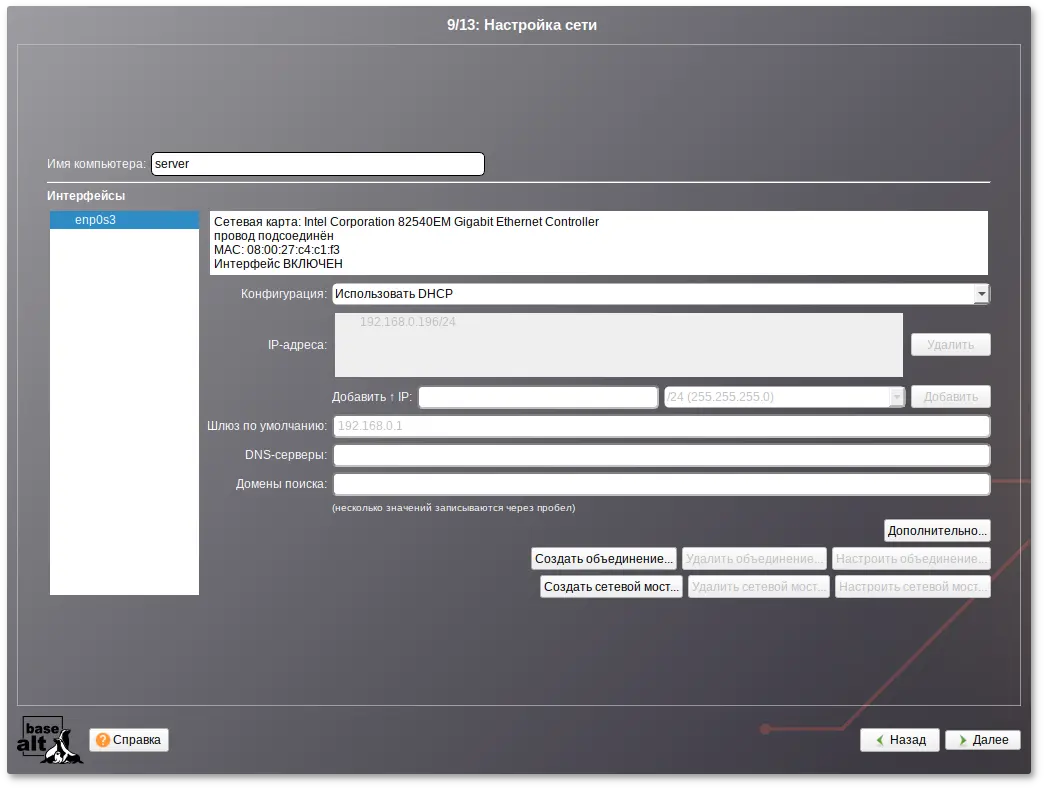The width and height of the screenshot is (1044, 788).
Task: Click the Имя компьютера field containing server
Action: [318, 164]
